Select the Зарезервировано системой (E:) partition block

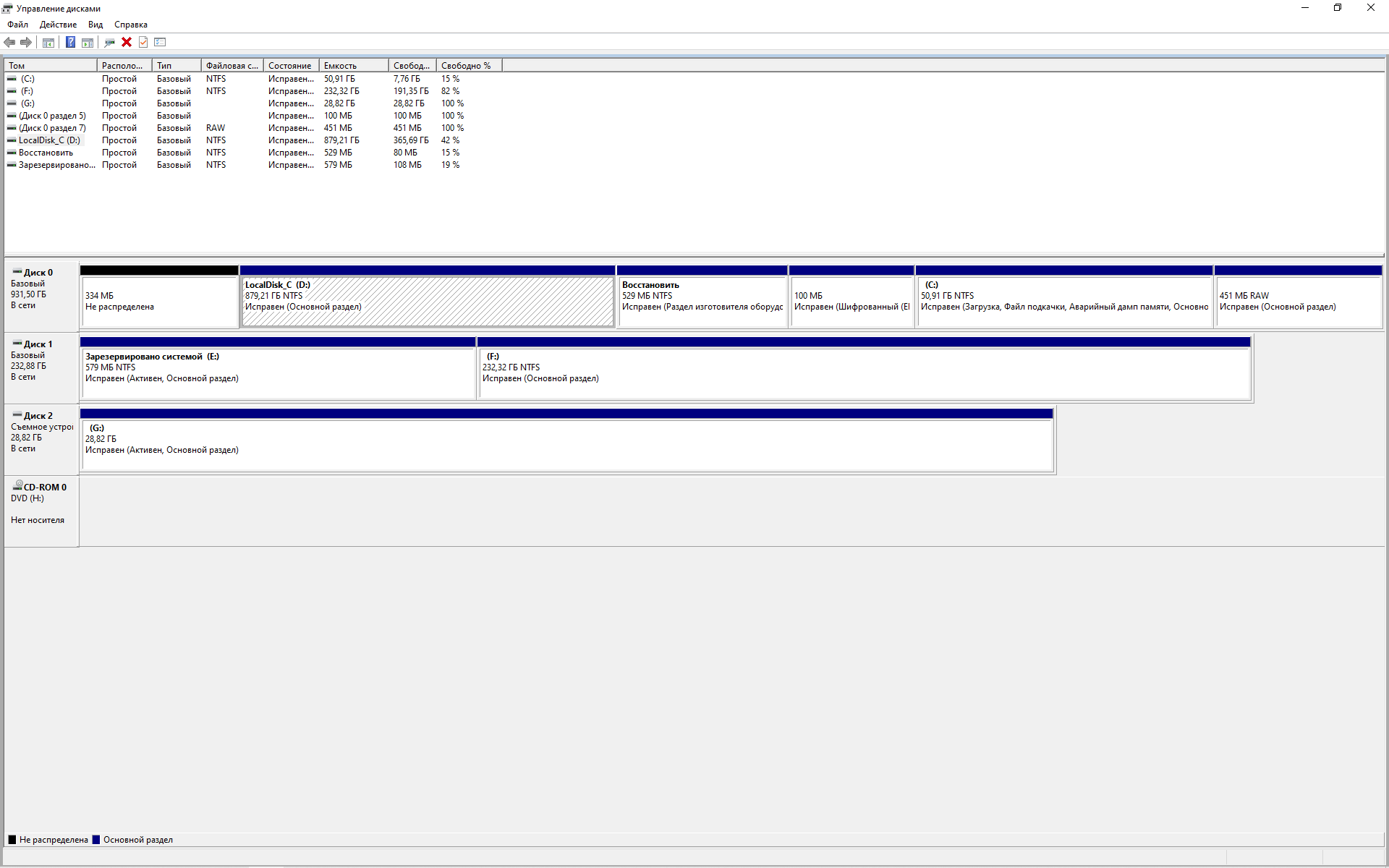(x=278, y=368)
